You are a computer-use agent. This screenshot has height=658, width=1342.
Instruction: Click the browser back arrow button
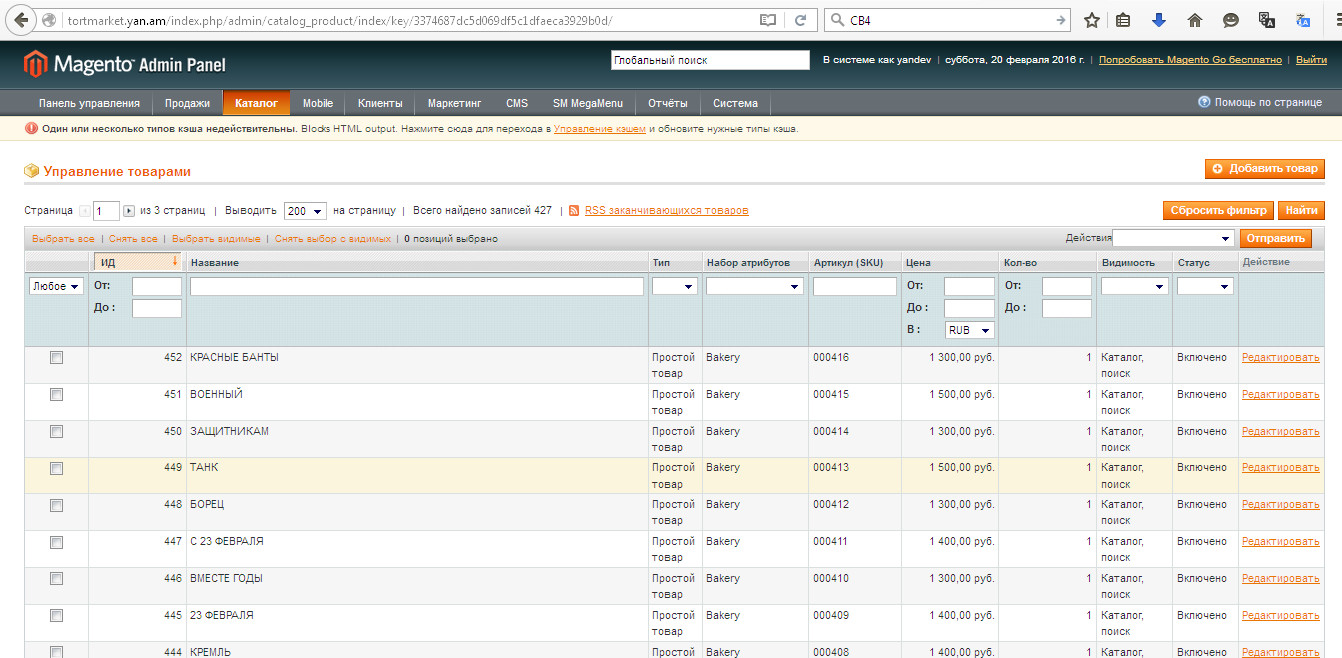pyautogui.click(x=21, y=20)
